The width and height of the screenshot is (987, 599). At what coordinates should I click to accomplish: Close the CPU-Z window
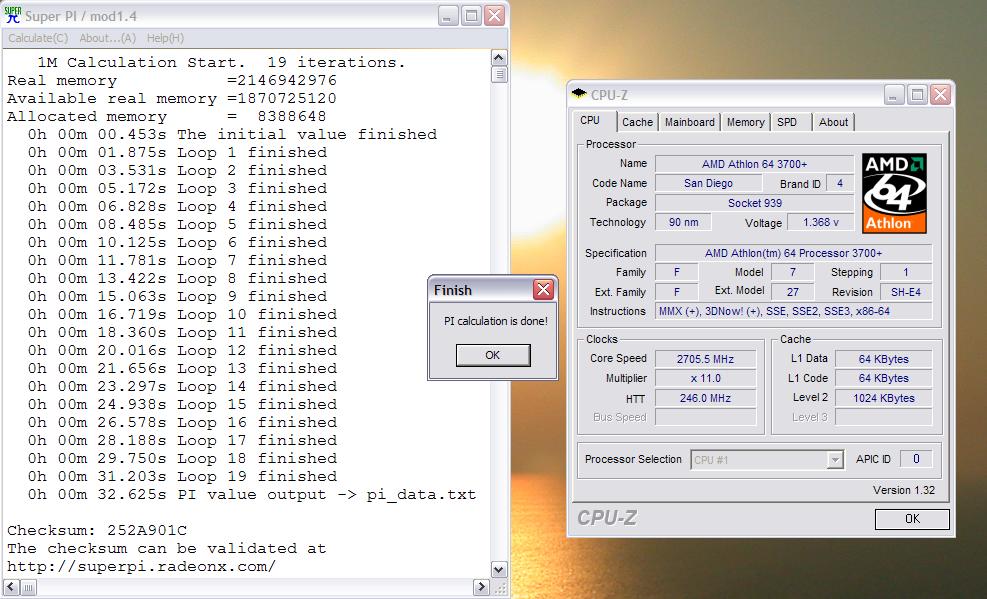[940, 95]
